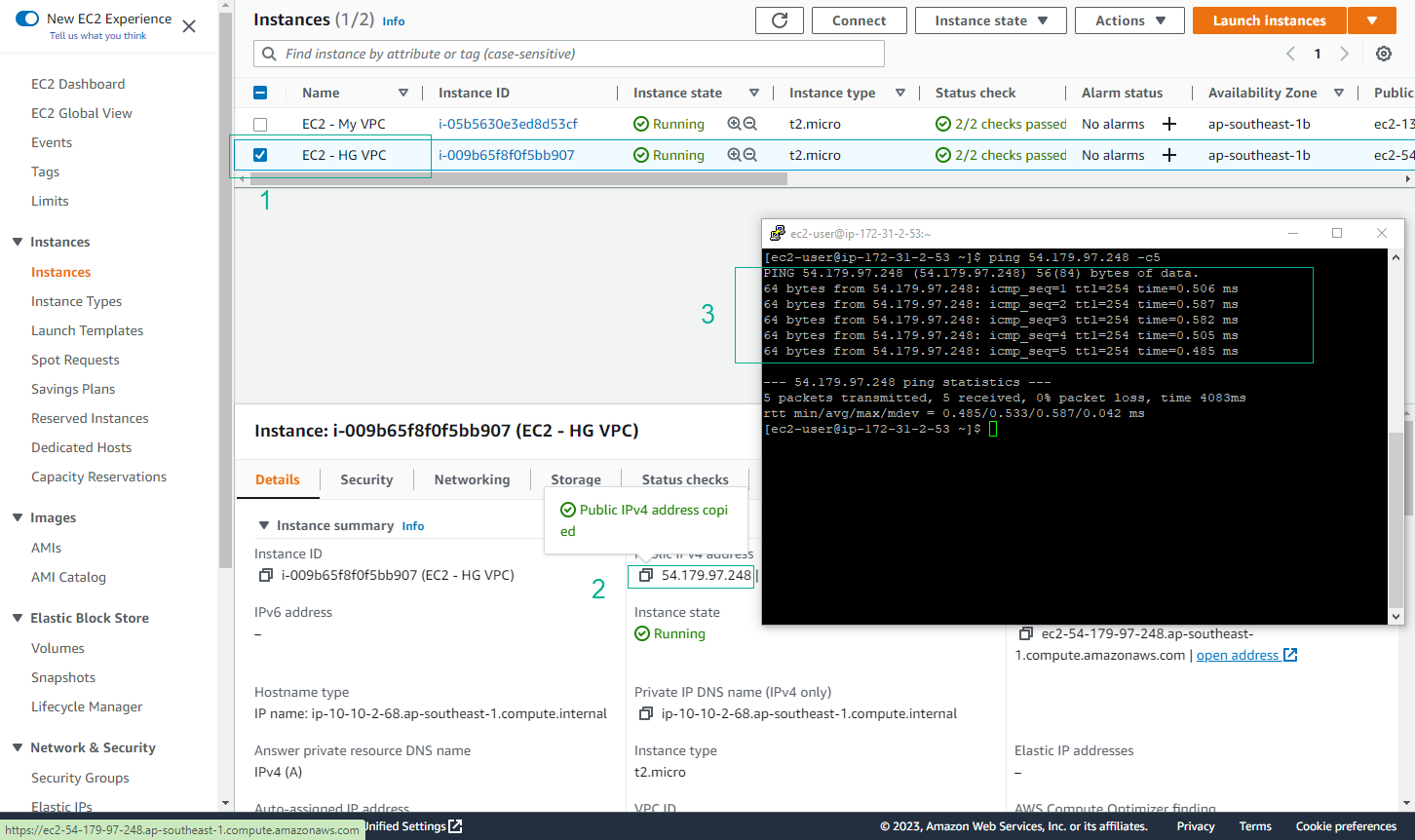Image resolution: width=1415 pixels, height=840 pixels.
Task: Maximize the PuTTY terminal window
Action: point(1337,233)
